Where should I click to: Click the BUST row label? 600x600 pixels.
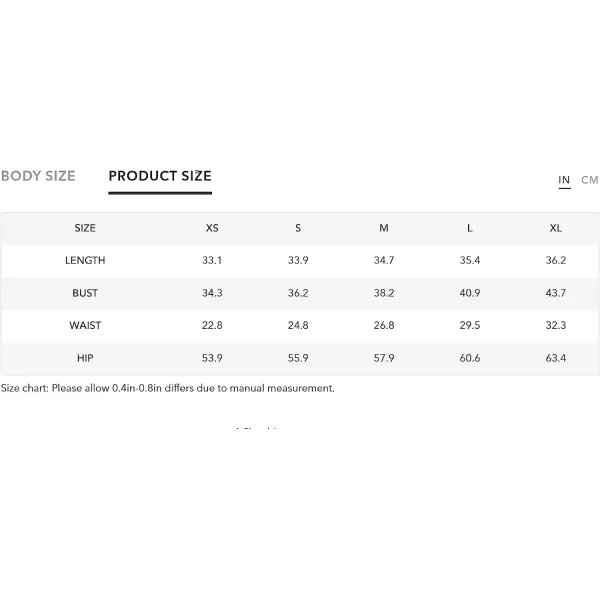pyautogui.click(x=85, y=293)
